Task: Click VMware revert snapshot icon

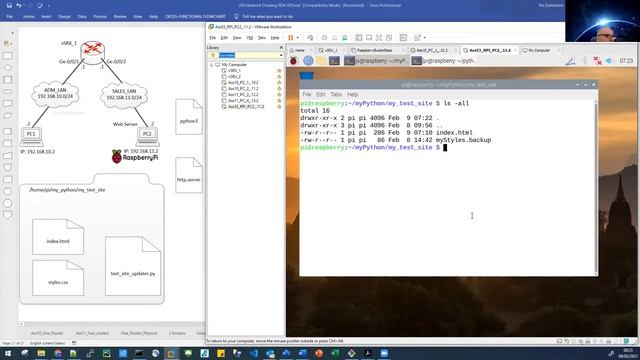Action: point(334,38)
